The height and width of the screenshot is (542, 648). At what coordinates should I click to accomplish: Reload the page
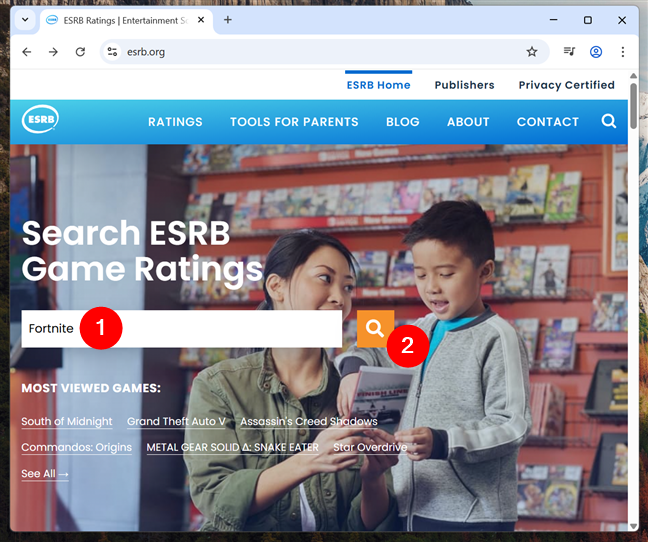80,52
